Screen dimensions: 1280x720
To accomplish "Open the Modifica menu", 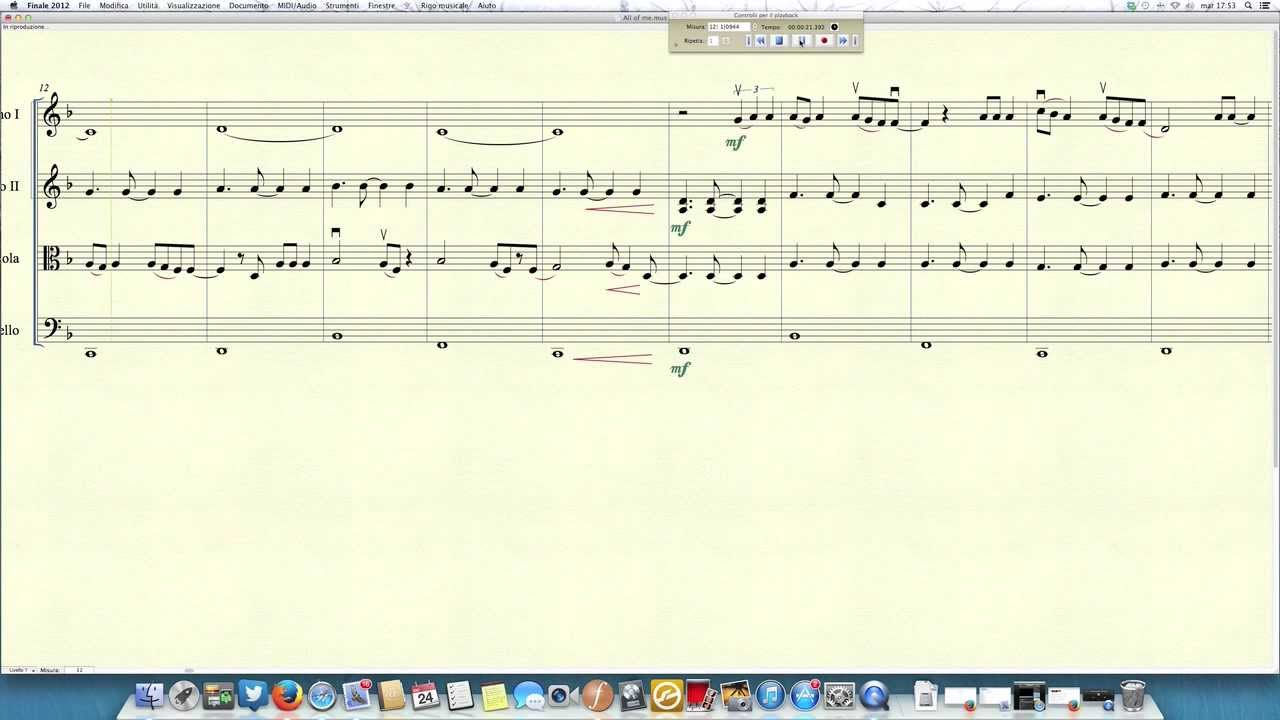I will coord(114,5).
